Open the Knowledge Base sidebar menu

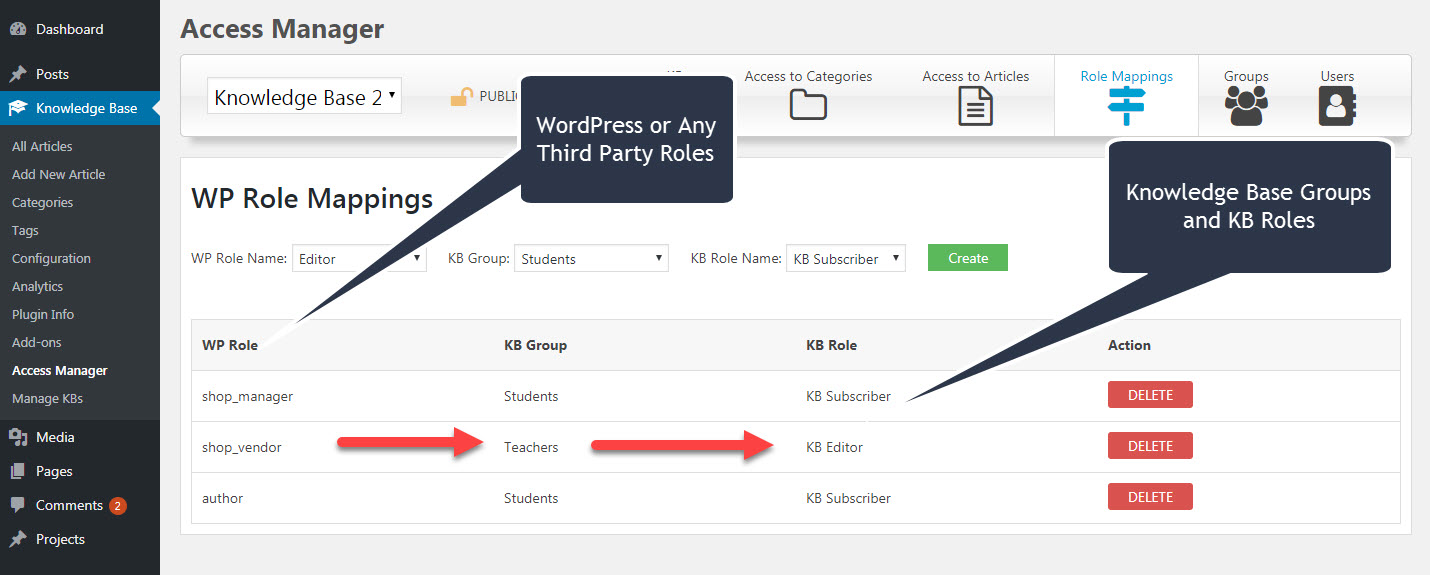[x=80, y=108]
